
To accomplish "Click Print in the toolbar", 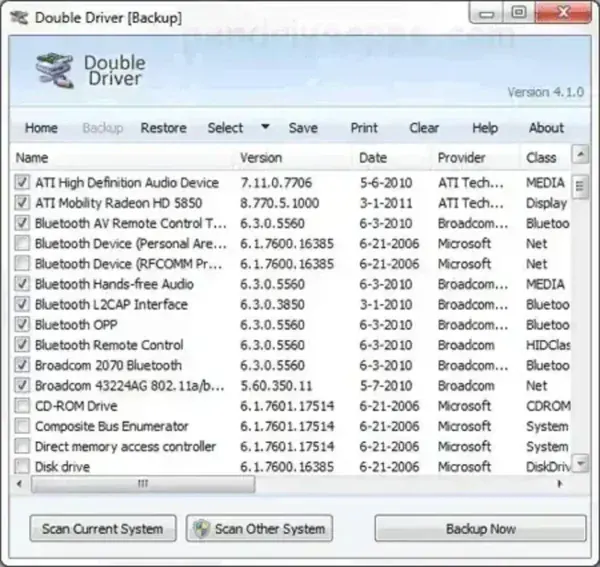I will [364, 128].
